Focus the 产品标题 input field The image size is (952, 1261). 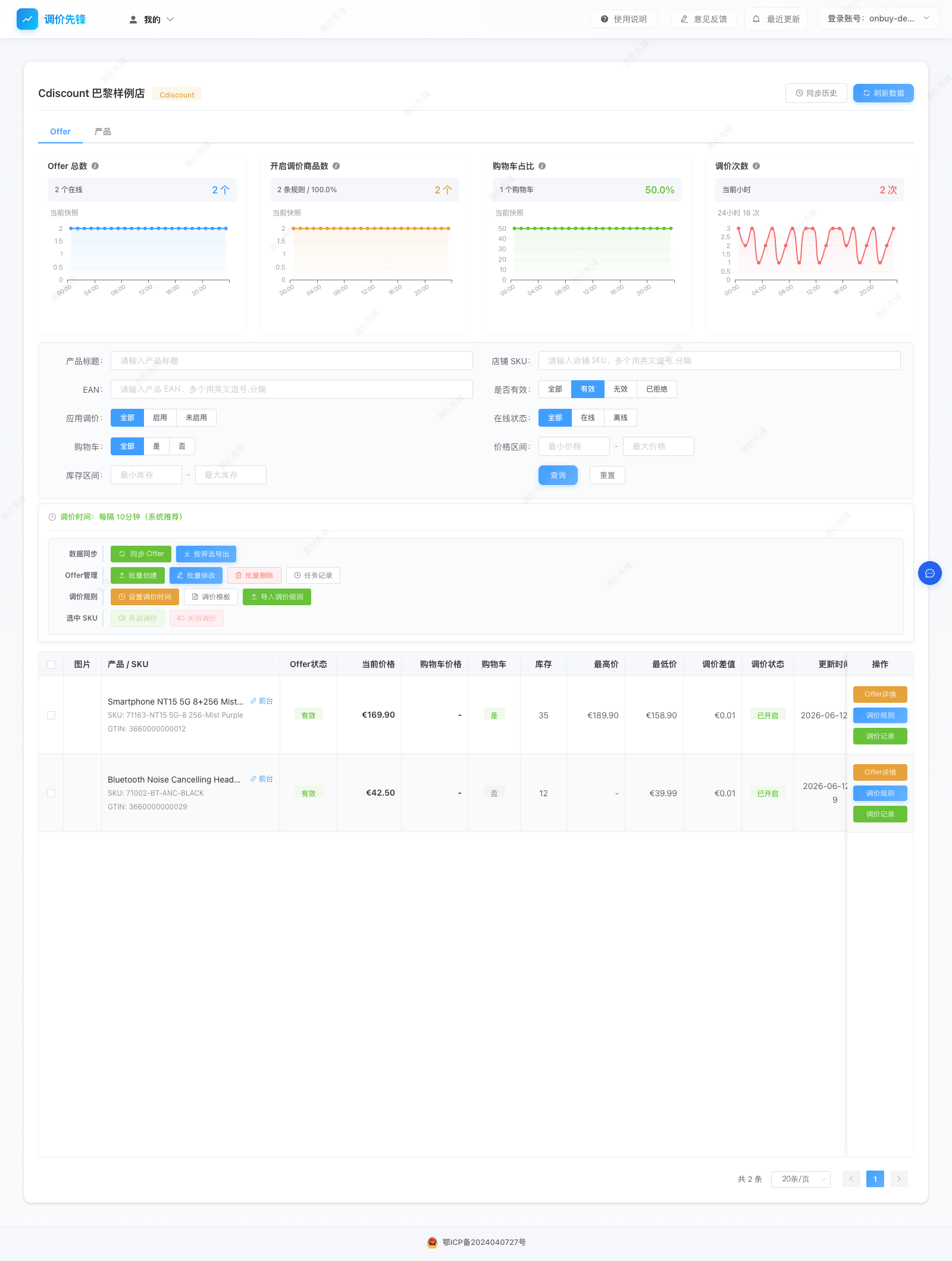[292, 361]
